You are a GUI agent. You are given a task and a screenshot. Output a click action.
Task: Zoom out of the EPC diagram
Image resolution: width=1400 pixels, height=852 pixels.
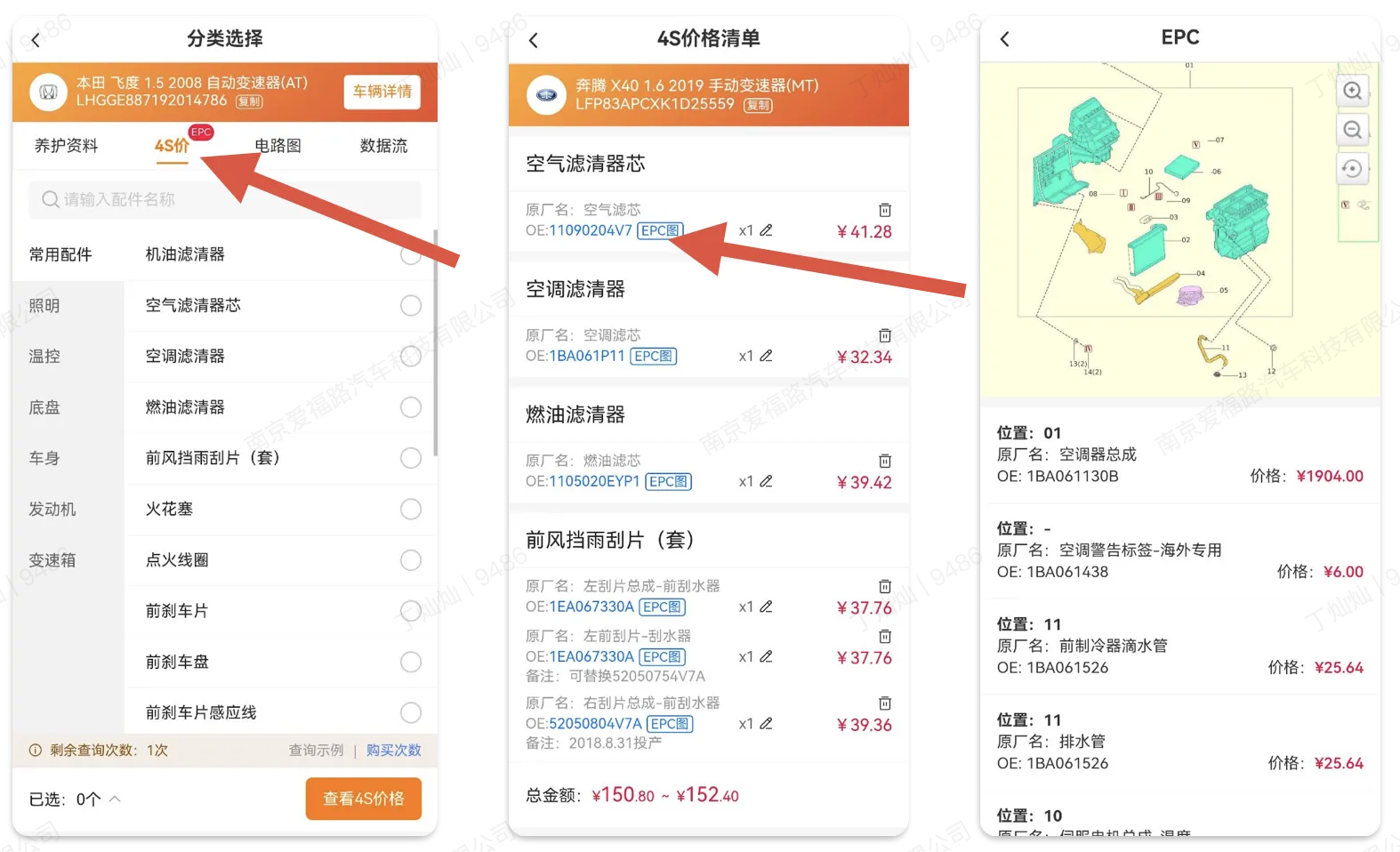pyautogui.click(x=1352, y=130)
